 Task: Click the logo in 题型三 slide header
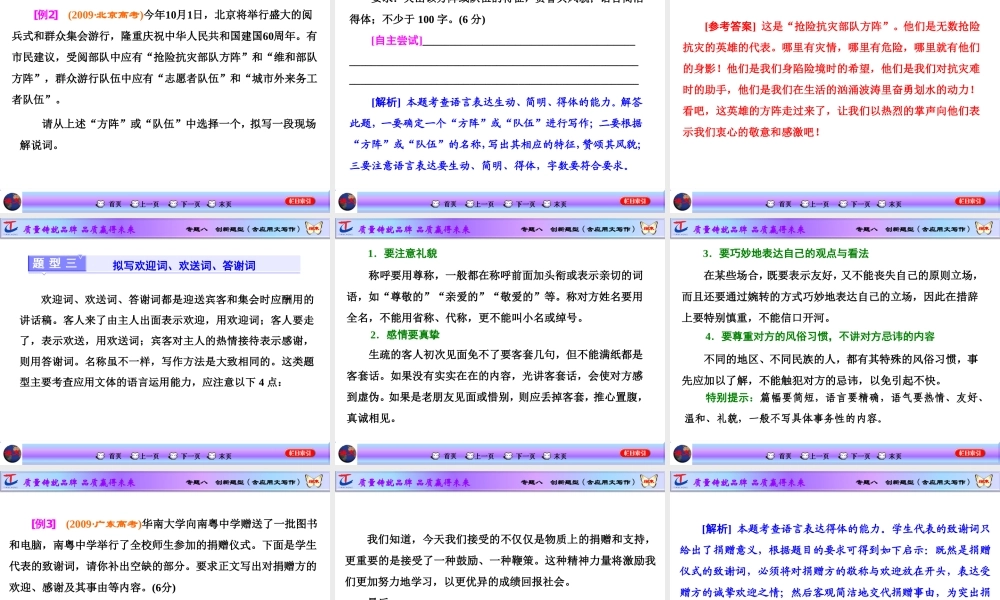pyautogui.click(x=11, y=228)
